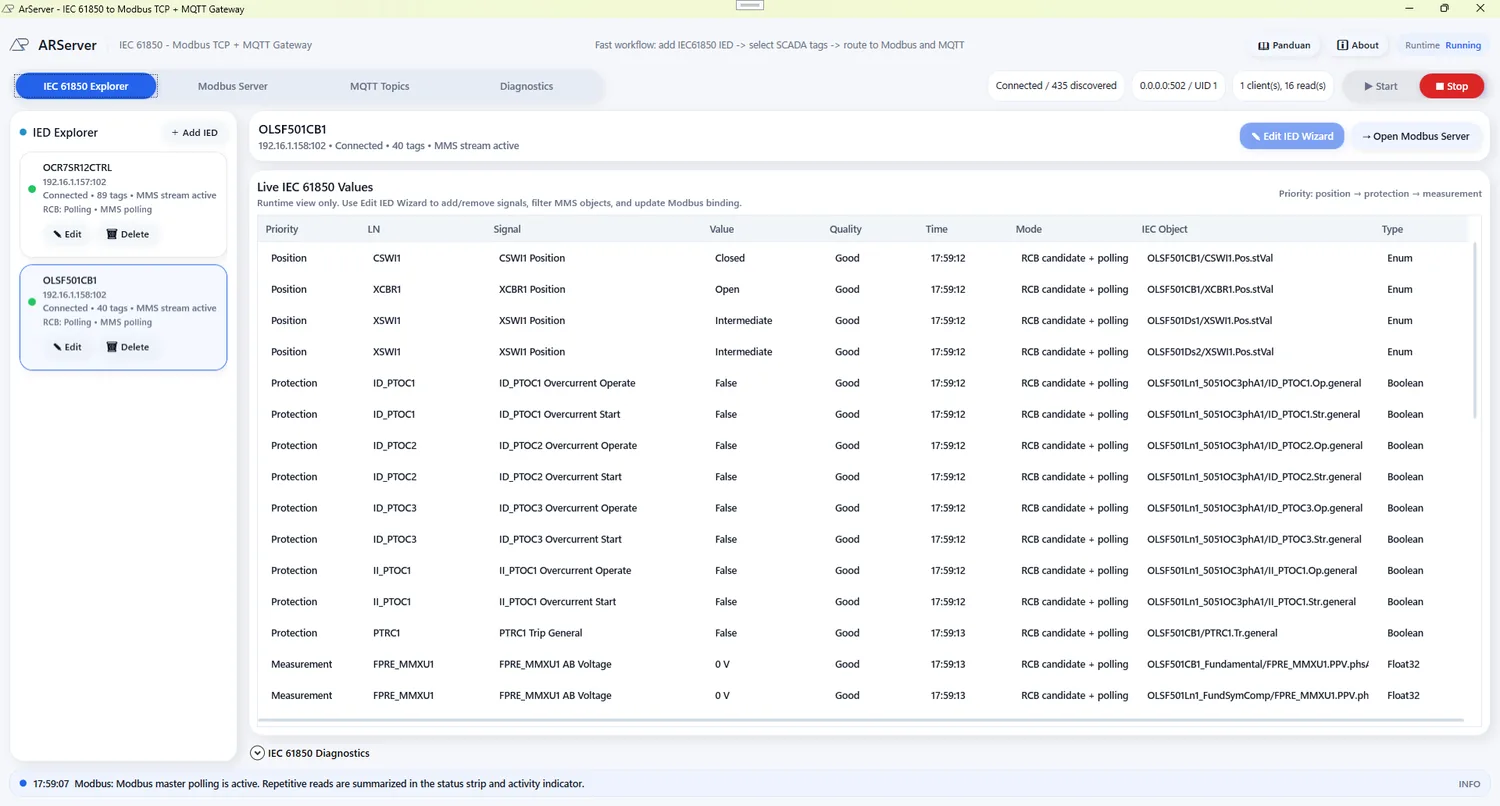
Task: Click the Type column header
Action: point(1392,229)
